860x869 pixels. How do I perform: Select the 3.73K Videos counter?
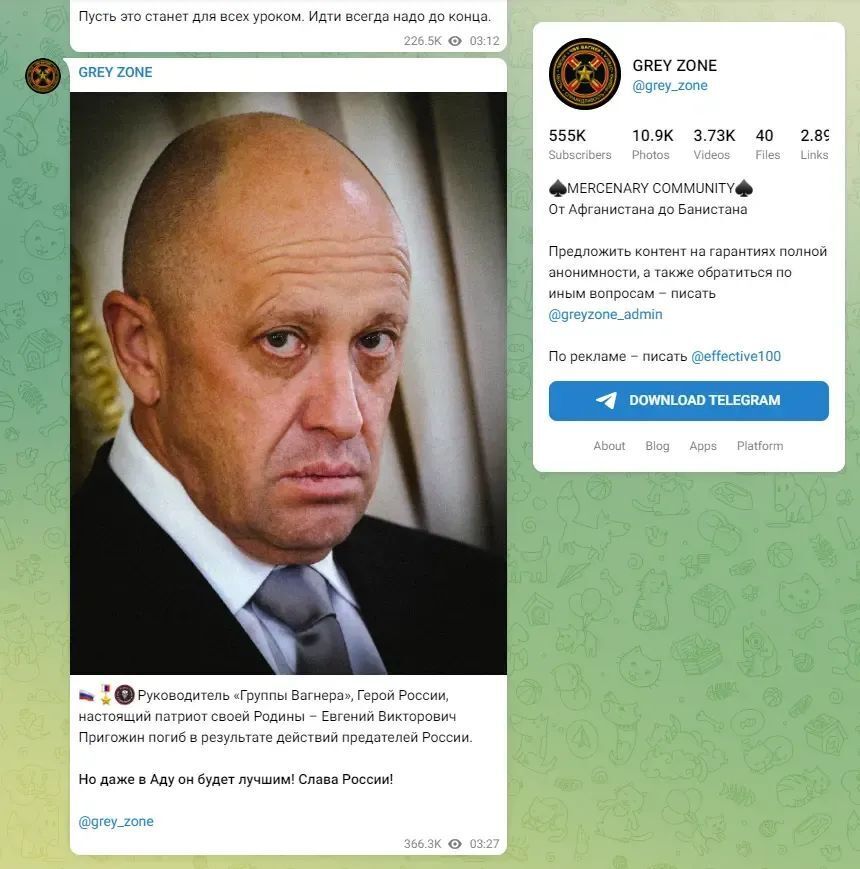[x=713, y=144]
